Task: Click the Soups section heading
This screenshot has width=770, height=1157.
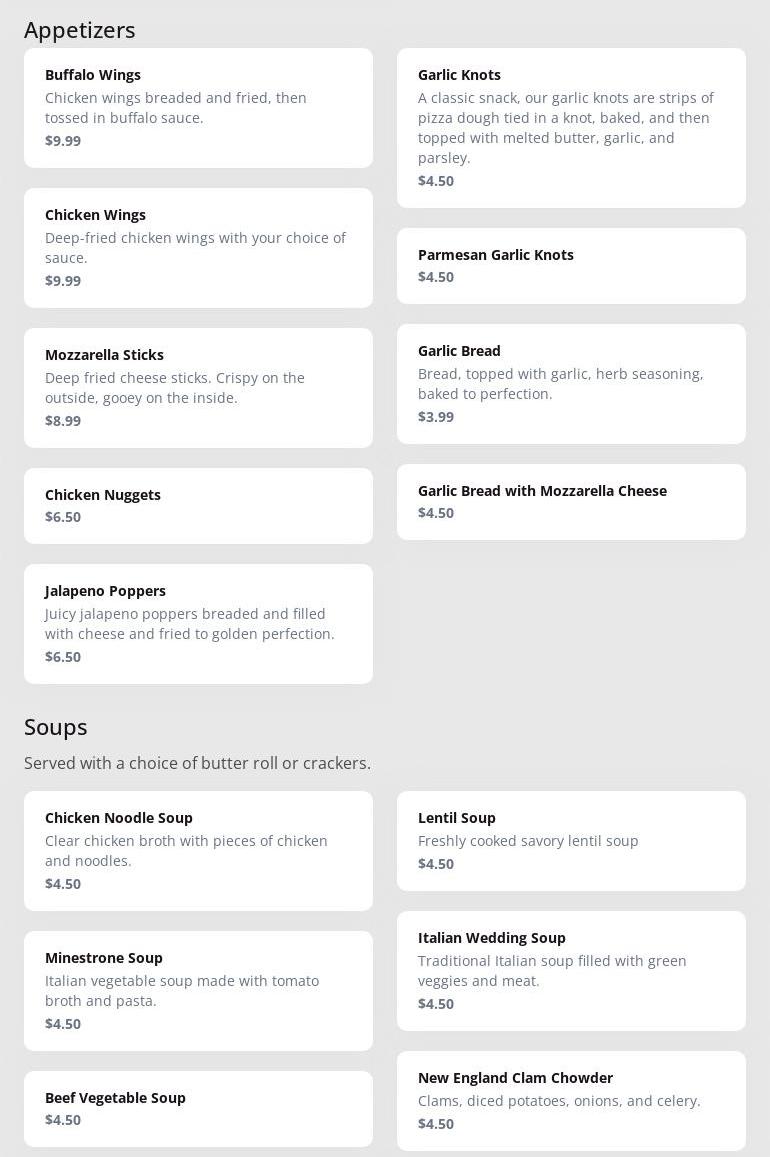Action: pyautogui.click(x=56, y=727)
